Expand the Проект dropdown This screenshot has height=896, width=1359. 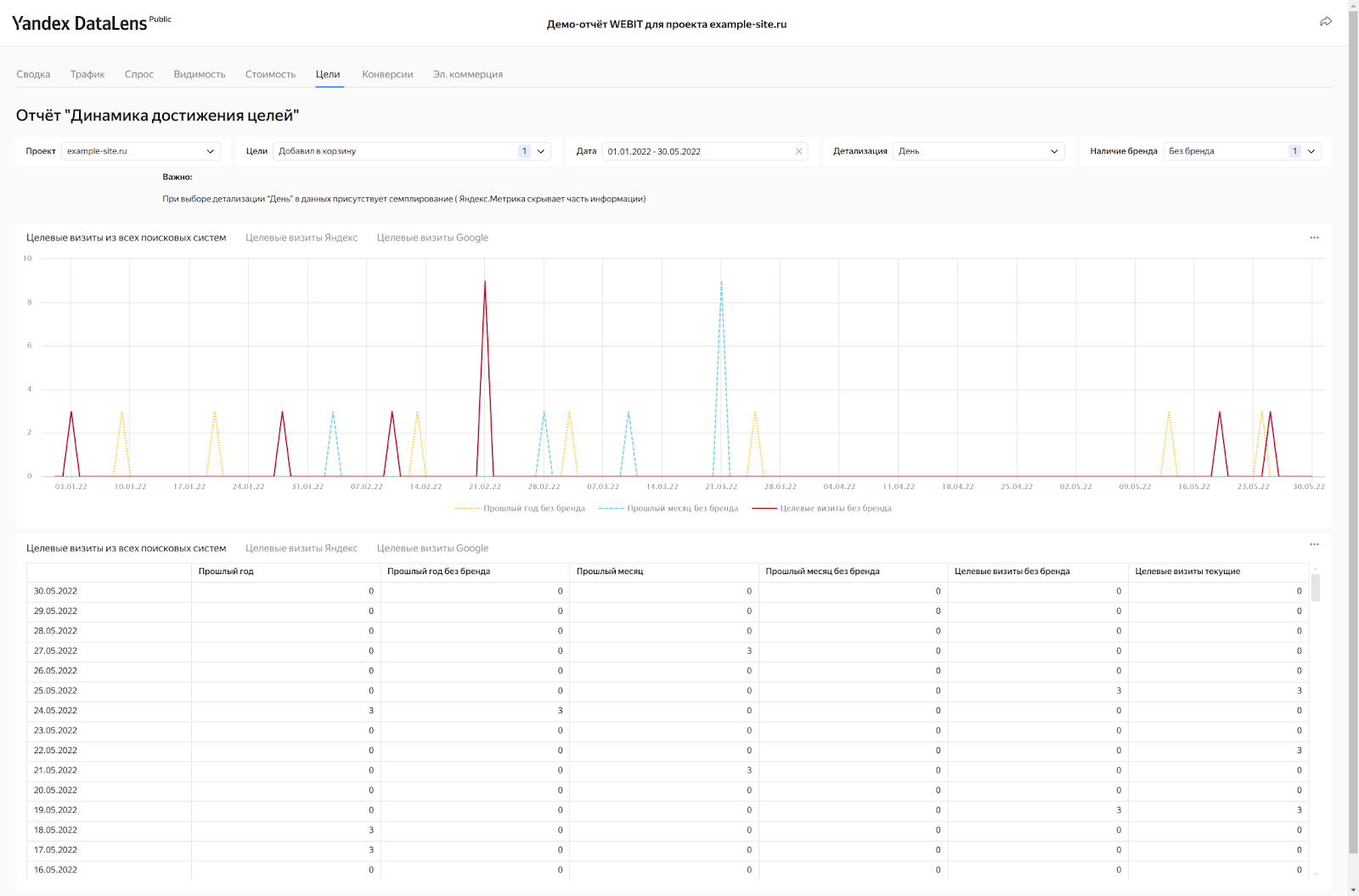pyautogui.click(x=140, y=151)
